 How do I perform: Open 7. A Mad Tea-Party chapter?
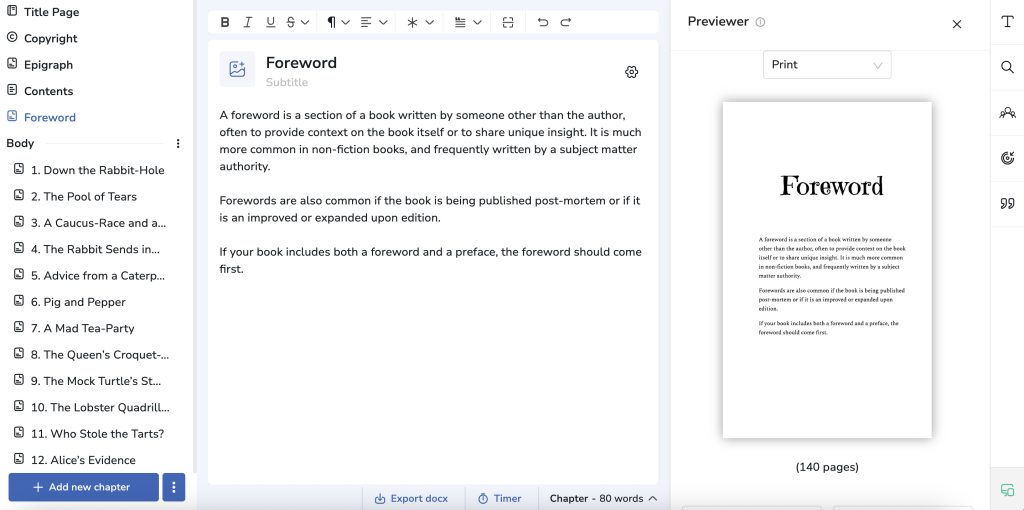[x=88, y=328]
